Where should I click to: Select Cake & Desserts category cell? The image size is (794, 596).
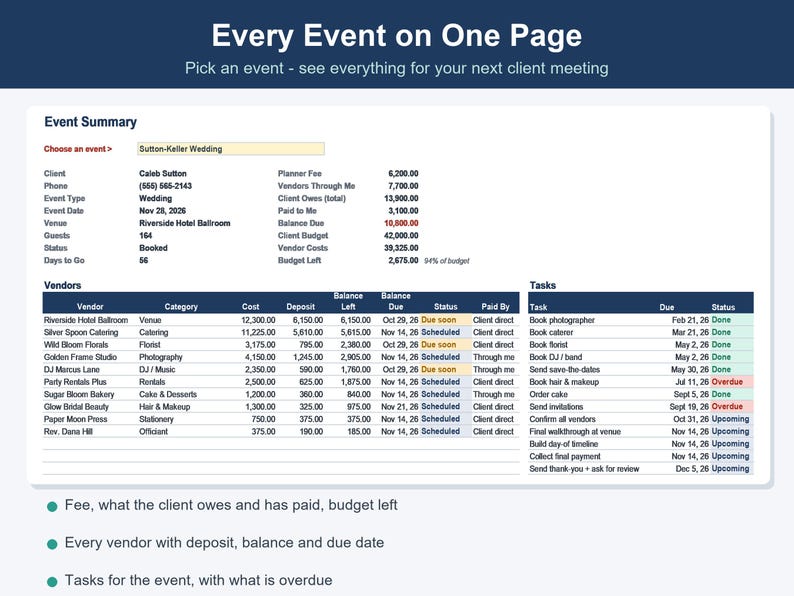point(168,394)
